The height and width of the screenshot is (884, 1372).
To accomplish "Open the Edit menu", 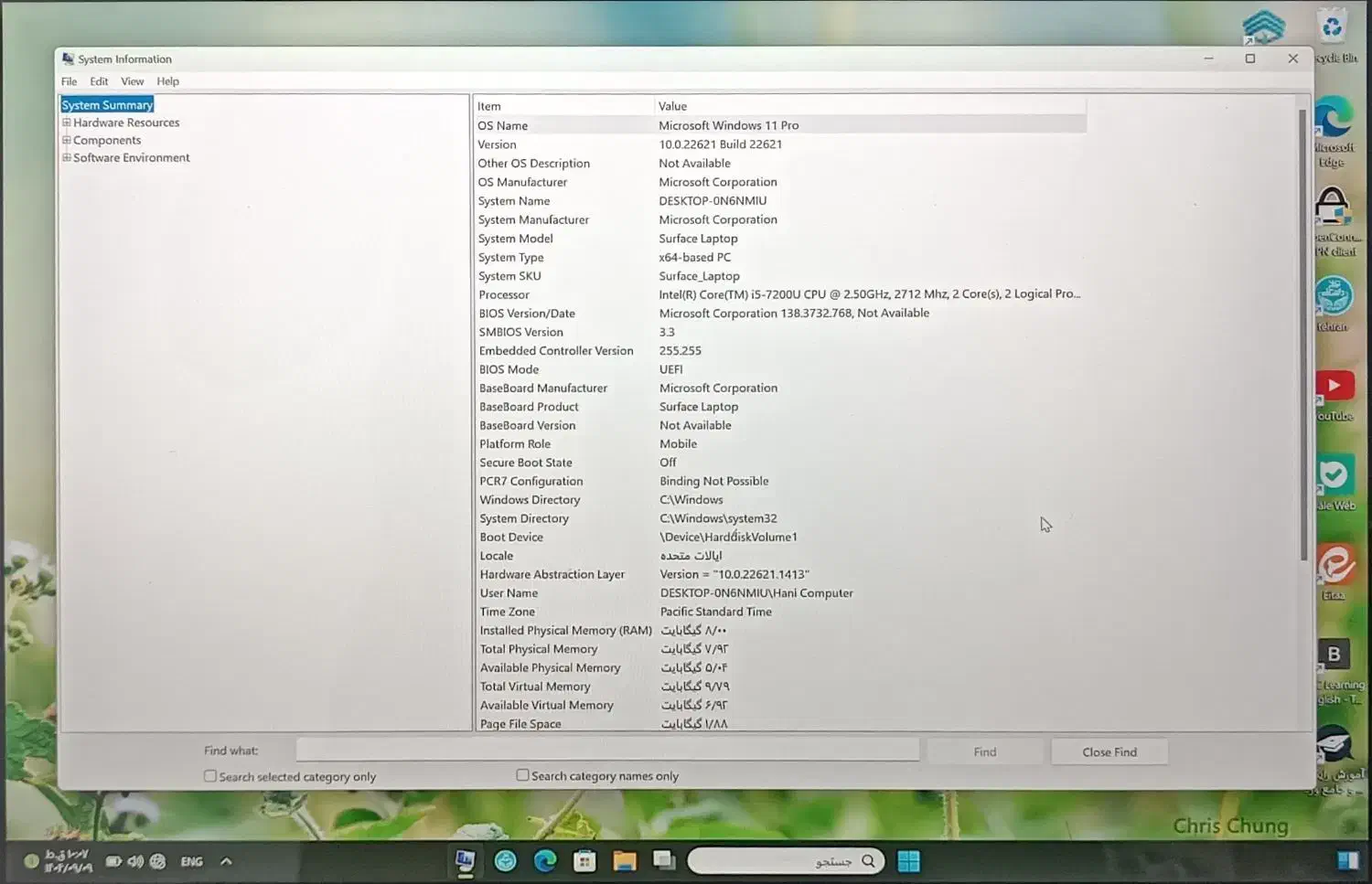I will pyautogui.click(x=99, y=81).
